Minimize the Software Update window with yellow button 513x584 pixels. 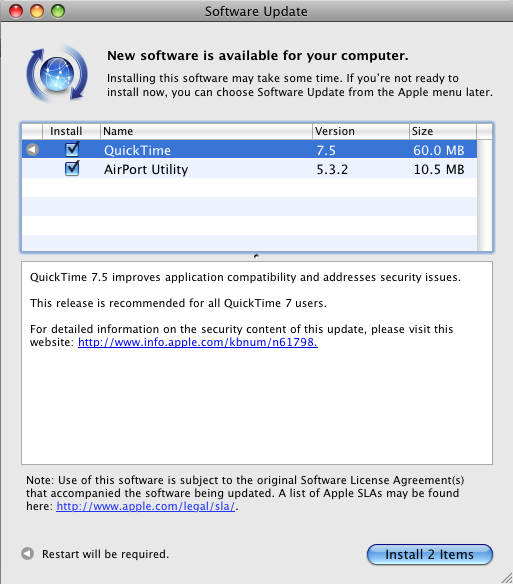point(37,11)
